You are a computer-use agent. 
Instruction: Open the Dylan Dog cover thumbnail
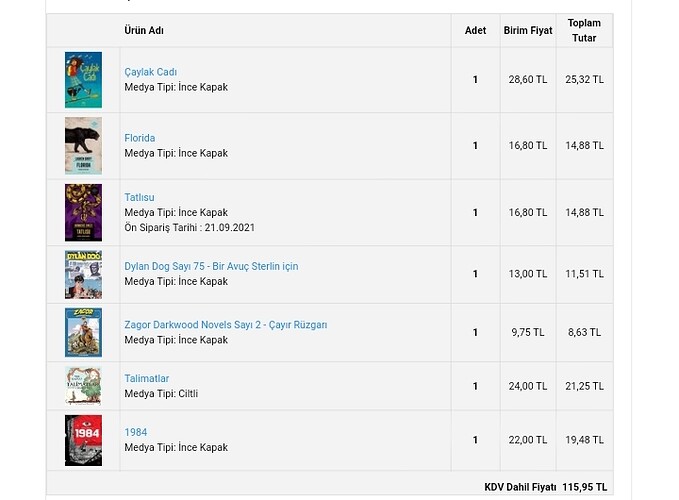(x=83, y=274)
